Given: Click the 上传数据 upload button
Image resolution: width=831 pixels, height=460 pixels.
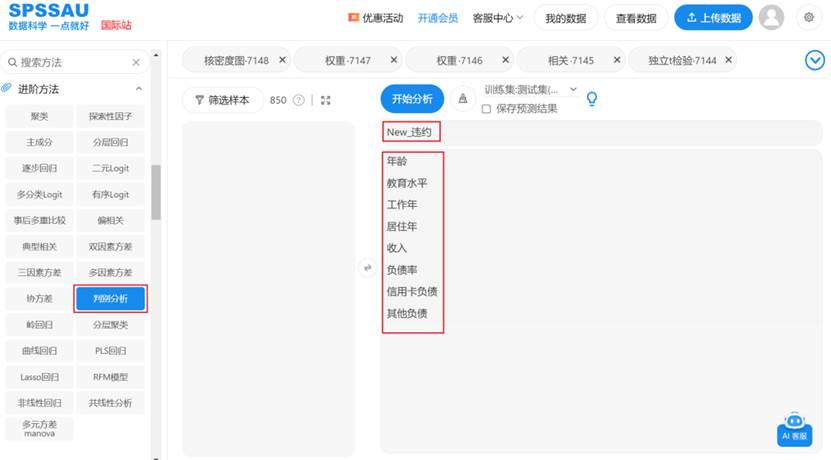Looking at the screenshot, I should click(x=713, y=17).
